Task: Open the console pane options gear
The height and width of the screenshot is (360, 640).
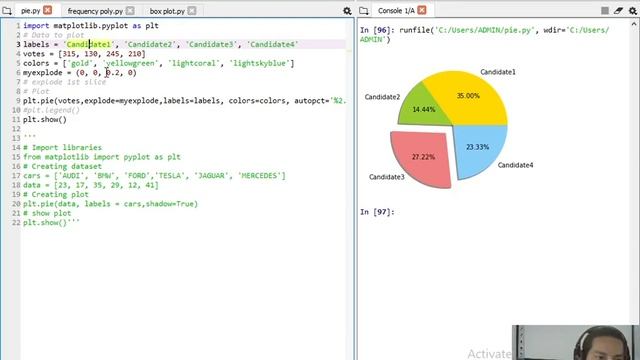Action: click(x=633, y=11)
